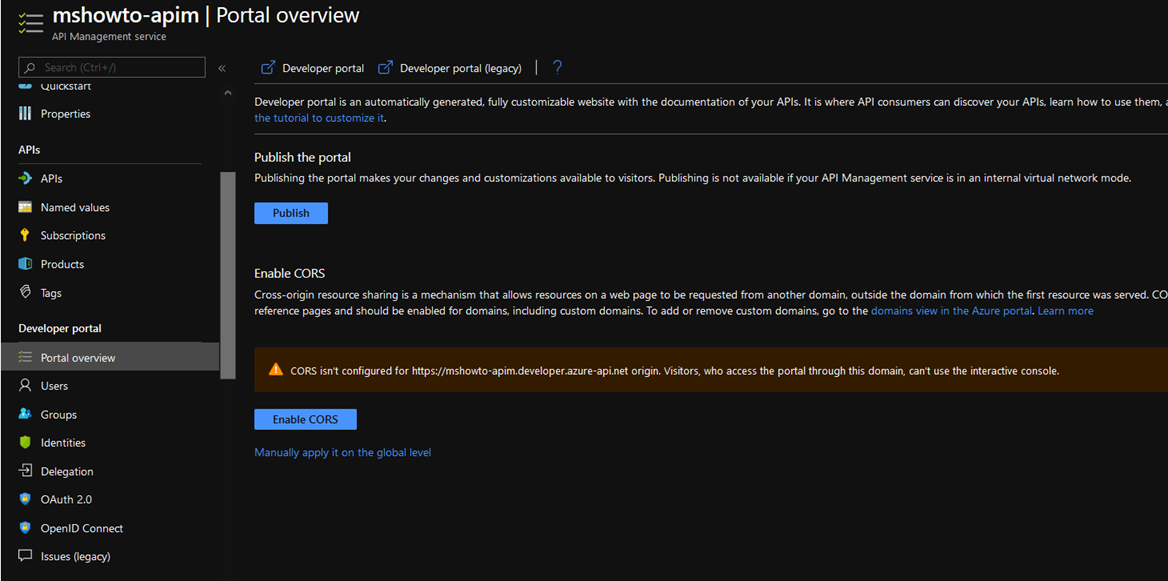Screen dimensions: 1168x581
Task: Click the CORS isn't configured warning message
Action: point(675,370)
